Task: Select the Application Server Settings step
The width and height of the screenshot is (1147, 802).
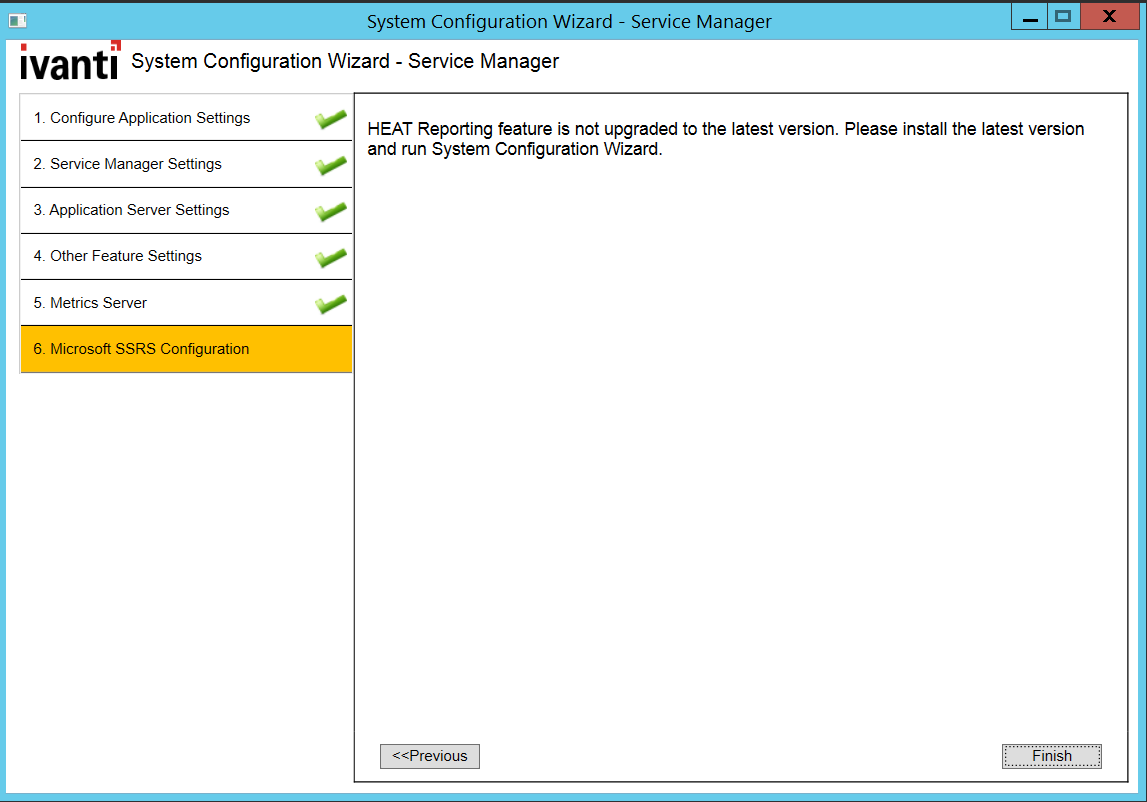Action: pos(150,210)
